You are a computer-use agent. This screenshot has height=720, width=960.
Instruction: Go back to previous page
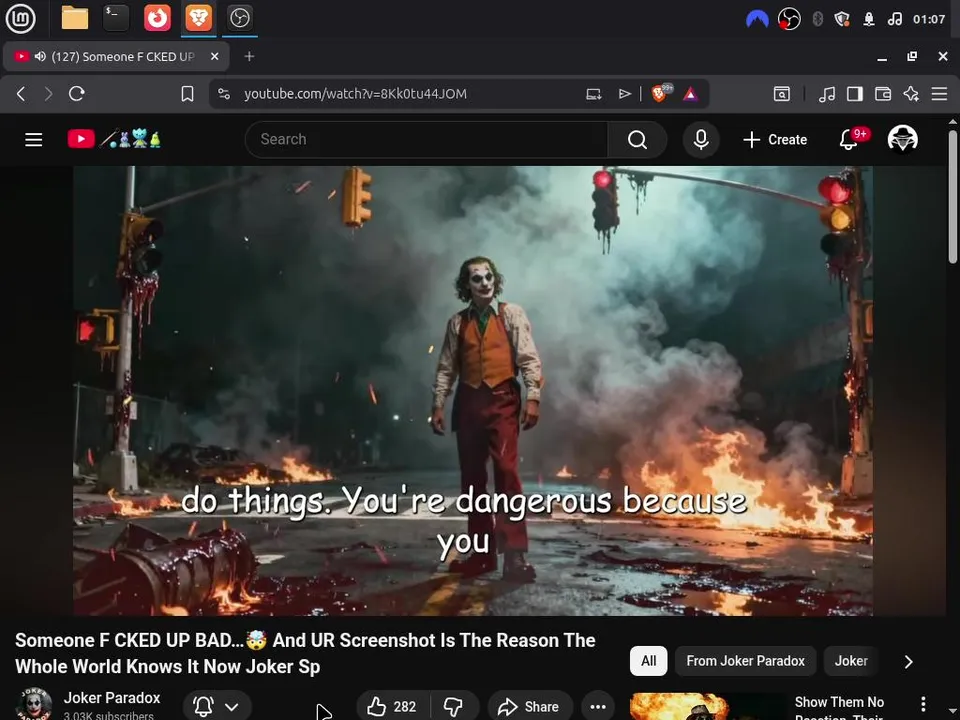click(x=21, y=94)
